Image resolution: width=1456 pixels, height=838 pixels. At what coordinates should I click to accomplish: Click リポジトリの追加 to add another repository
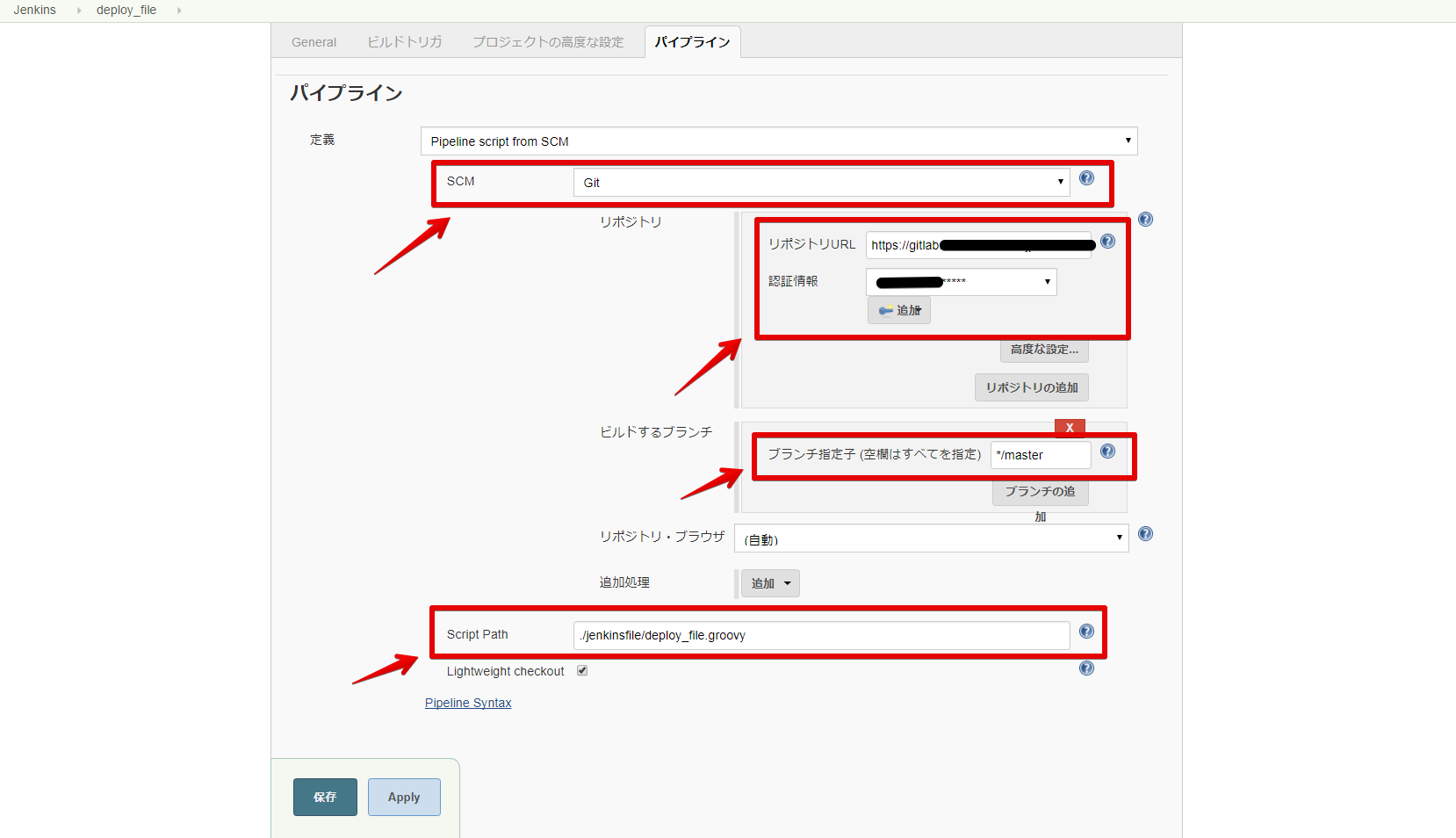1030,386
